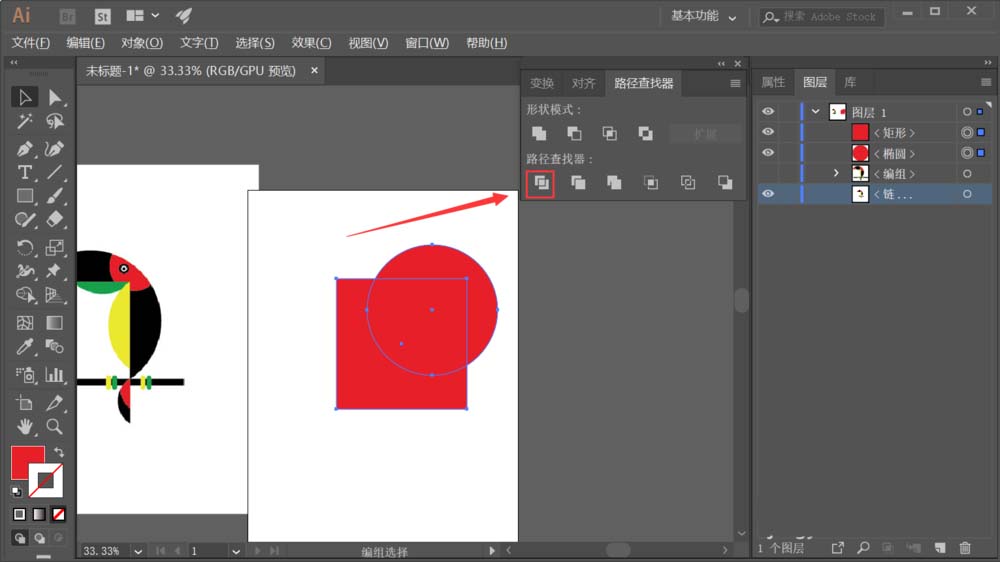Click the Outline pathfinder button
The image size is (1000, 562).
click(x=688, y=183)
